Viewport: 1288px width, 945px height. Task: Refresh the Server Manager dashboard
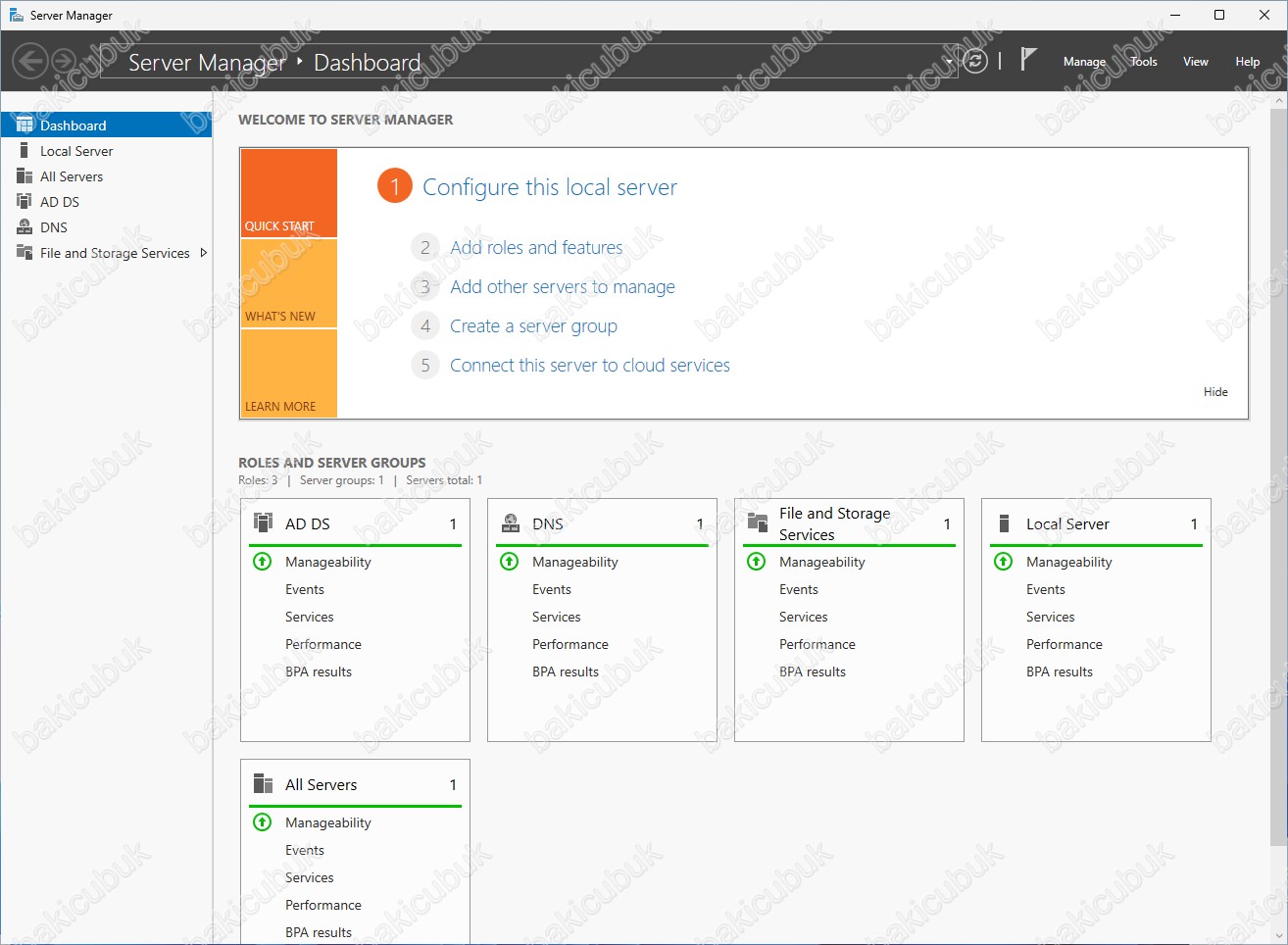975,61
